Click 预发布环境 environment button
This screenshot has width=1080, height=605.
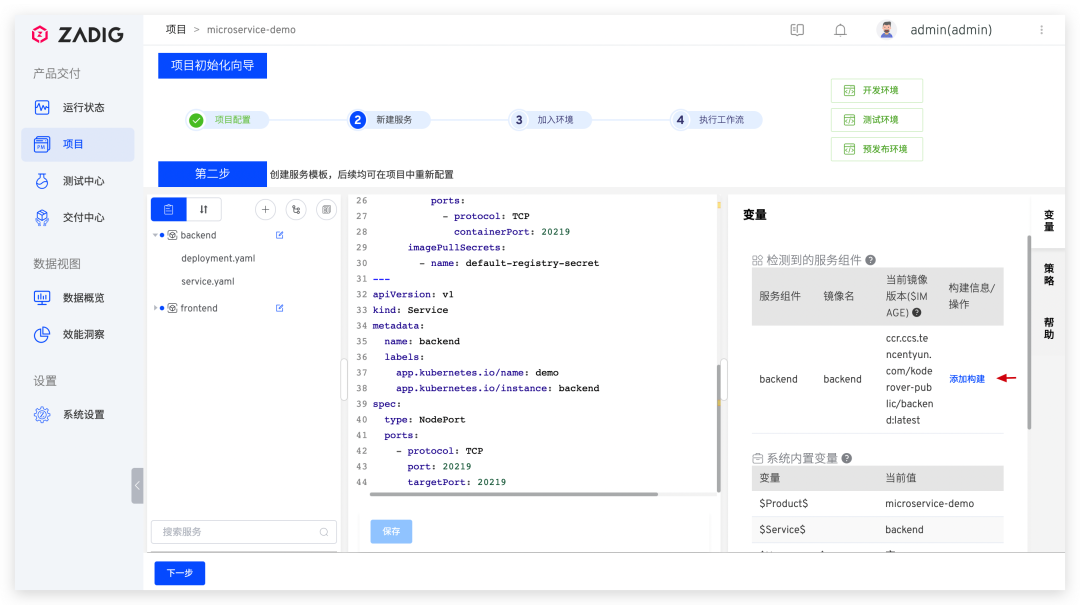877,149
